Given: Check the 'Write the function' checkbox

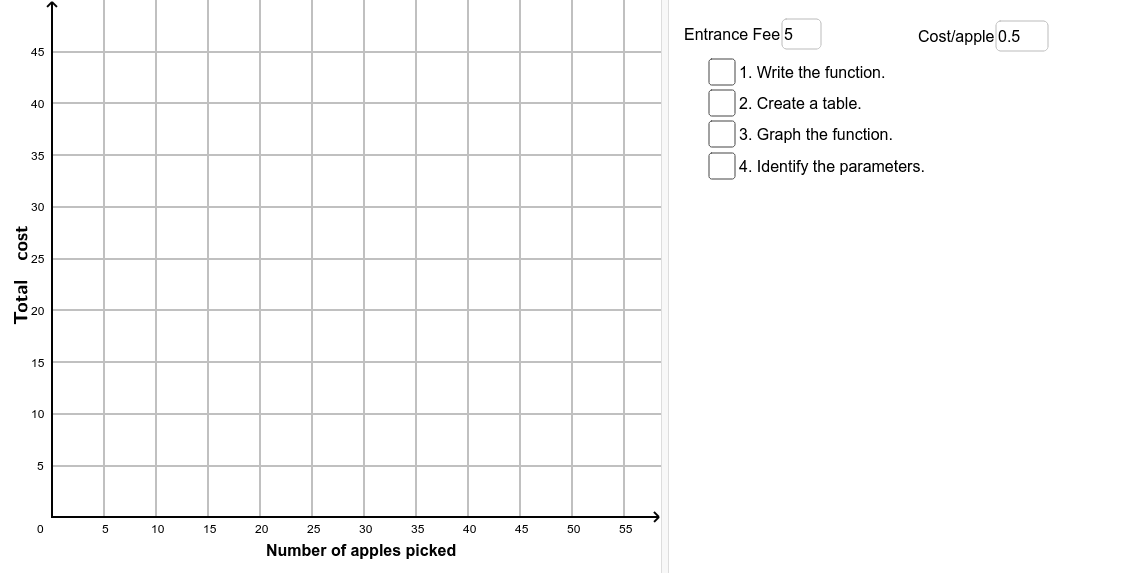Looking at the screenshot, I should coord(722,72).
